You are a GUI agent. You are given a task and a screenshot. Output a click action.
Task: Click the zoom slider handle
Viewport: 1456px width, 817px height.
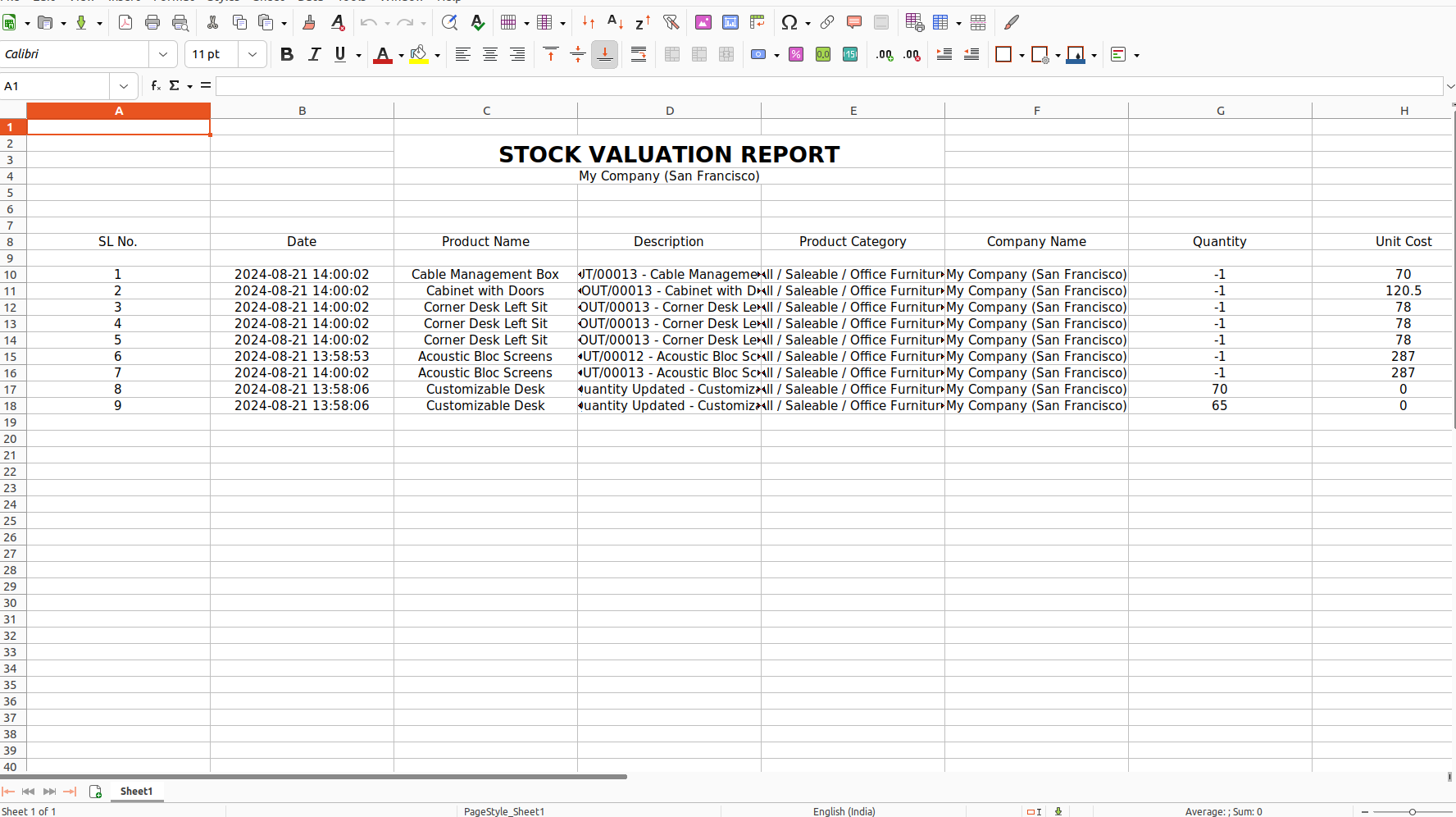1412,811
